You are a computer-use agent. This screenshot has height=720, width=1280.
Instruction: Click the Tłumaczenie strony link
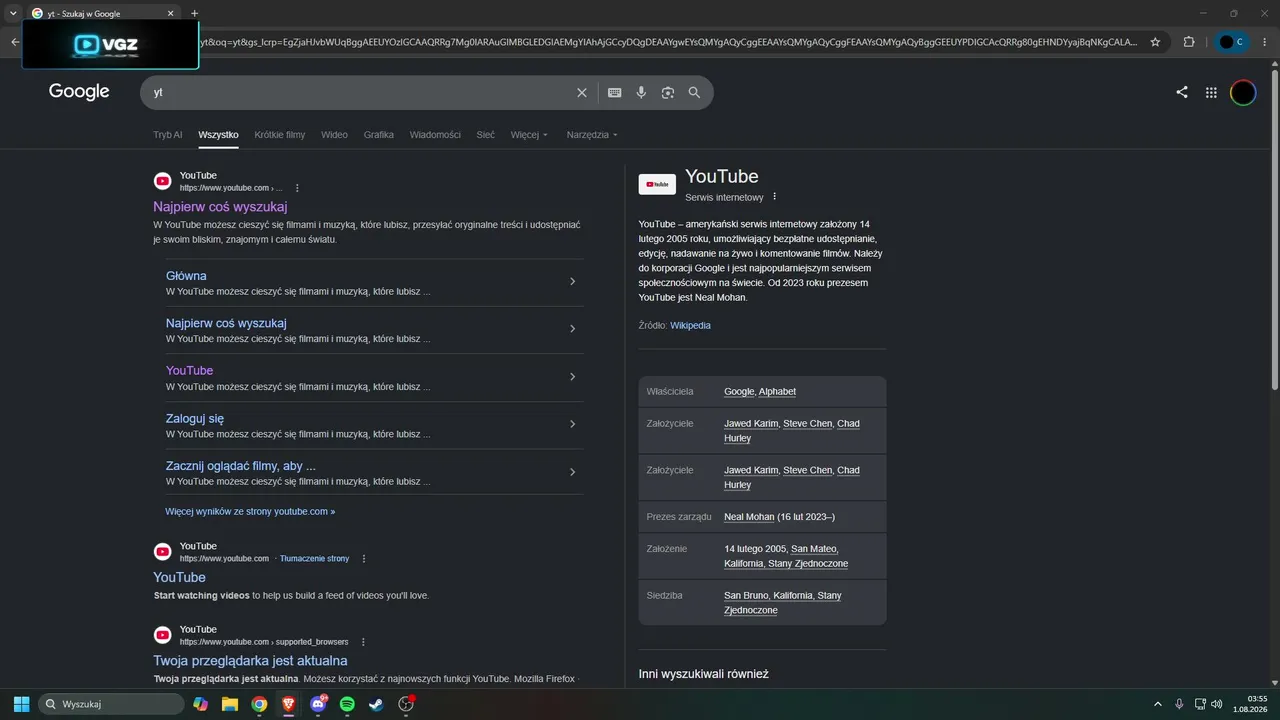pos(315,559)
